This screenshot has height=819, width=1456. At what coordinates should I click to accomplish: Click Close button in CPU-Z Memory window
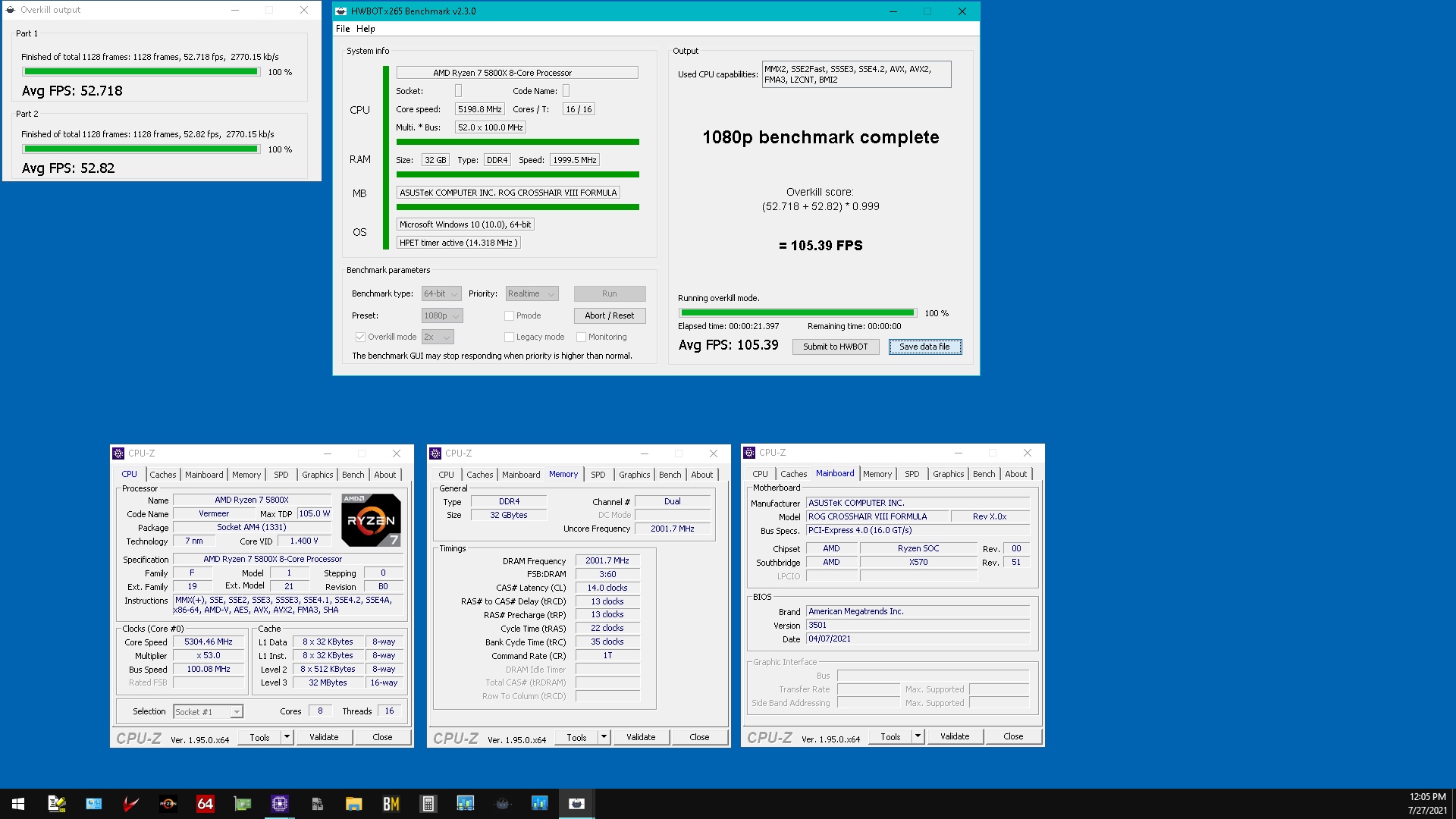699,737
